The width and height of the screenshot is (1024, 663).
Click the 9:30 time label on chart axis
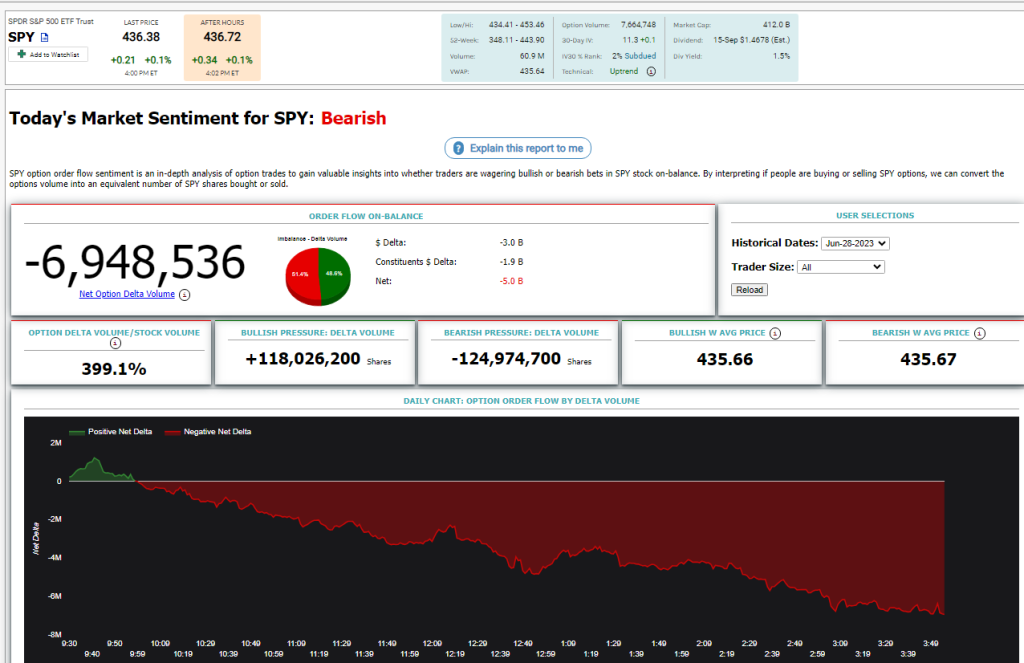click(69, 643)
